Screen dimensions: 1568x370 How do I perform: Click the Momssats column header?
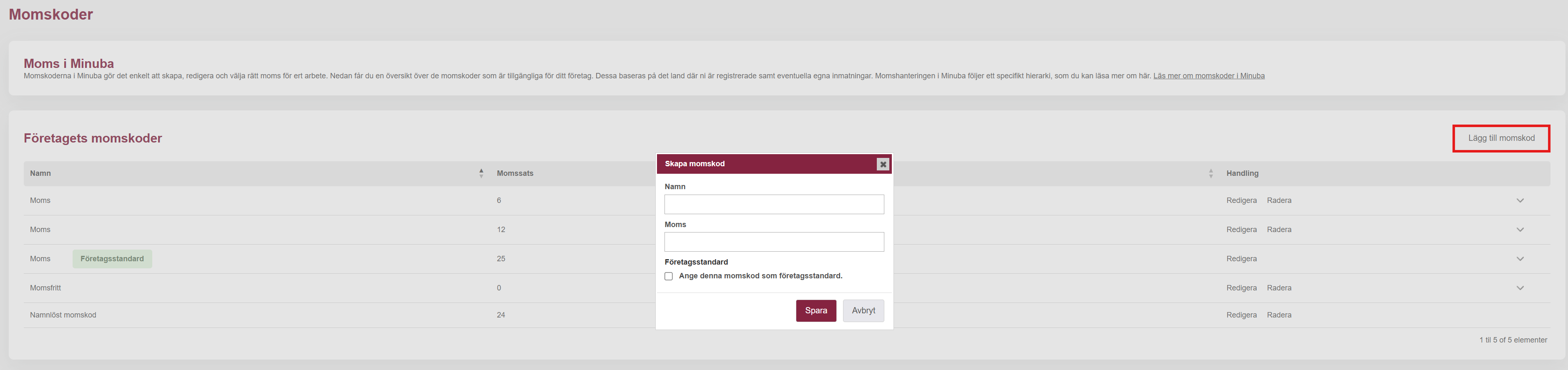515,173
